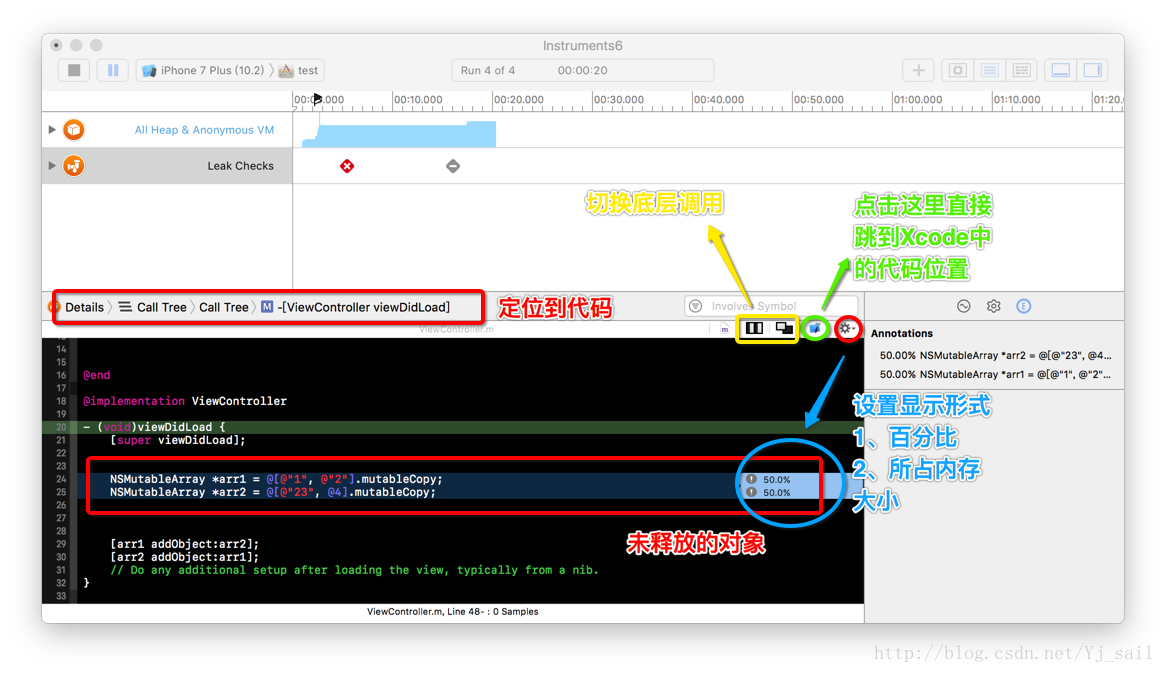Open the Xcode jump icon for this code
Screen dimensions: 1166x673
[816, 328]
